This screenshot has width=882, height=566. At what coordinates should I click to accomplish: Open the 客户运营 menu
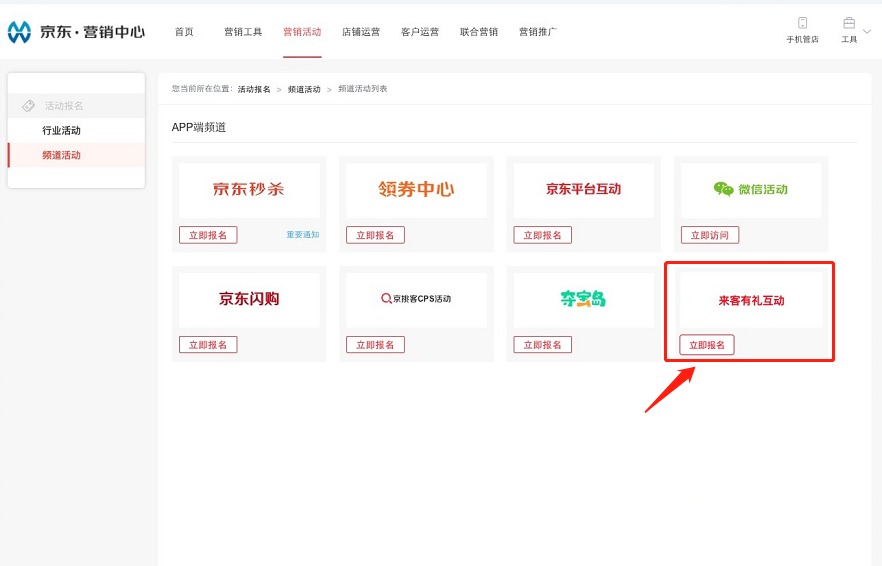click(420, 32)
